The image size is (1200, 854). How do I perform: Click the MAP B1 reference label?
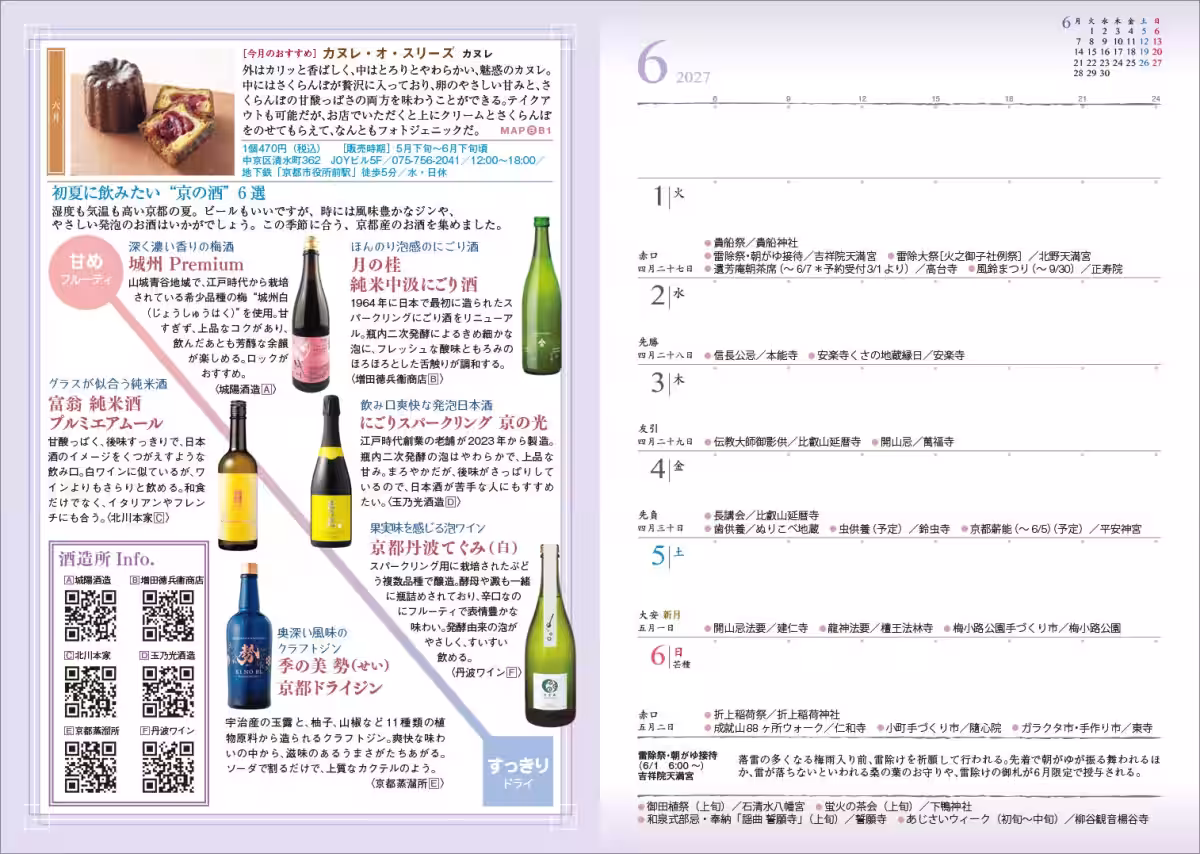[x=526, y=131]
